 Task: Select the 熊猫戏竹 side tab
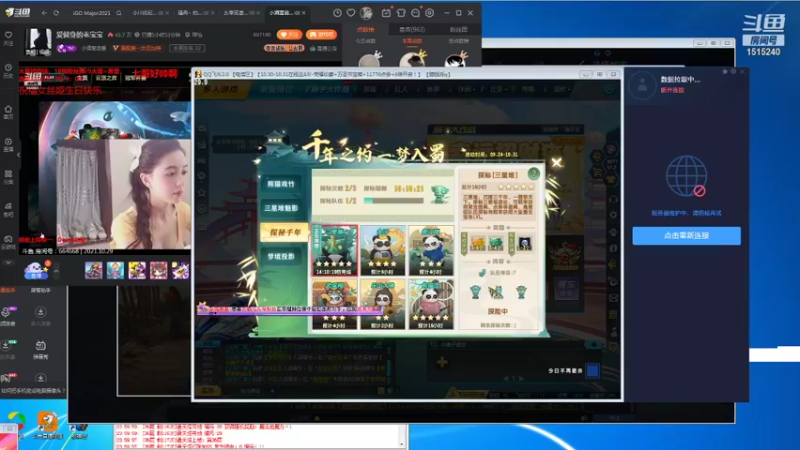coord(281,184)
